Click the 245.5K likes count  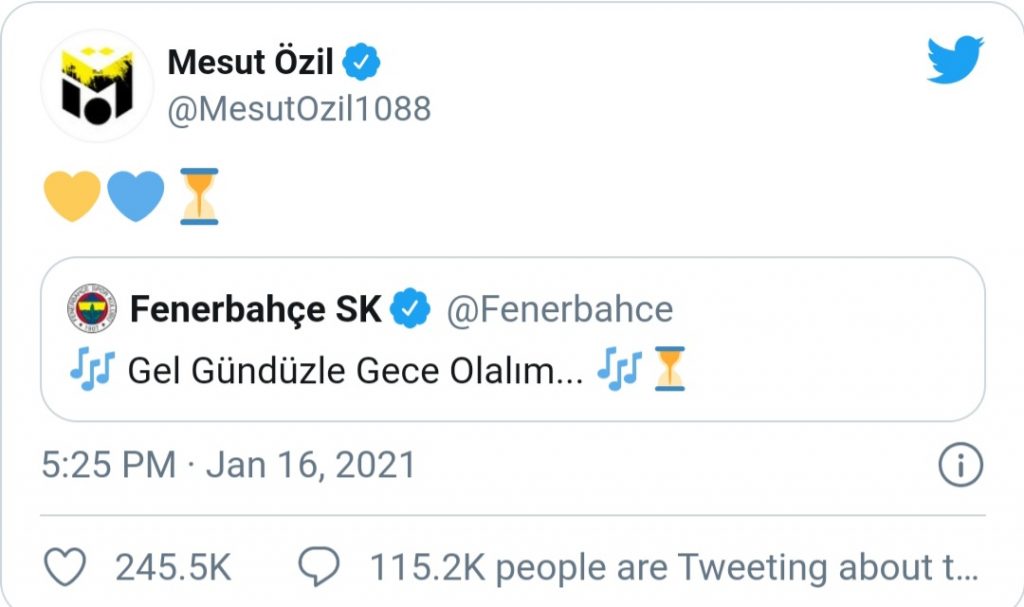tap(173, 566)
